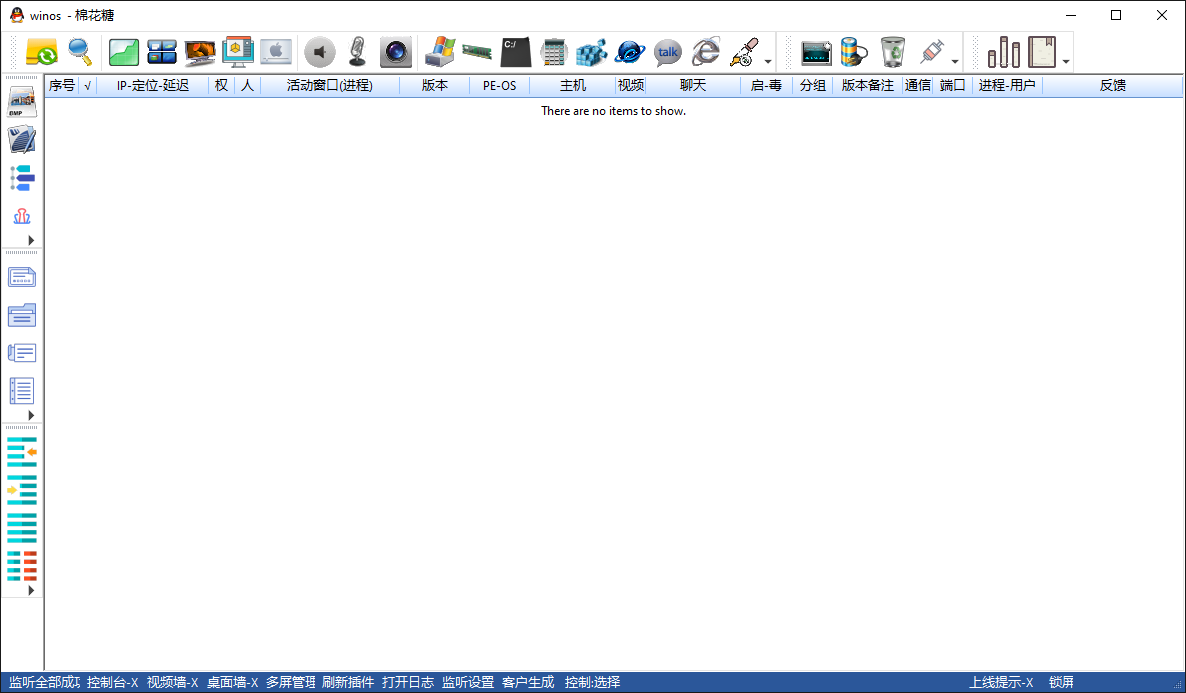The width and height of the screenshot is (1186, 693).
Task: Click the blue 'talk' chat bubble icon
Action: click(x=667, y=51)
